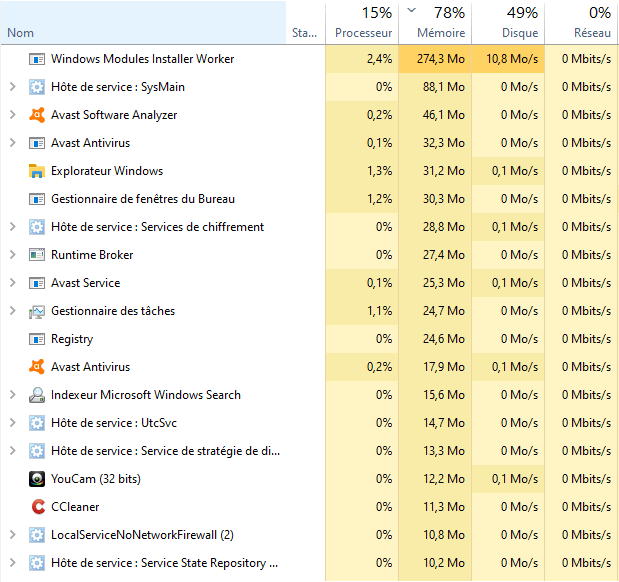Sort by Réseau column header
The height and width of the screenshot is (582, 619).
(581, 22)
